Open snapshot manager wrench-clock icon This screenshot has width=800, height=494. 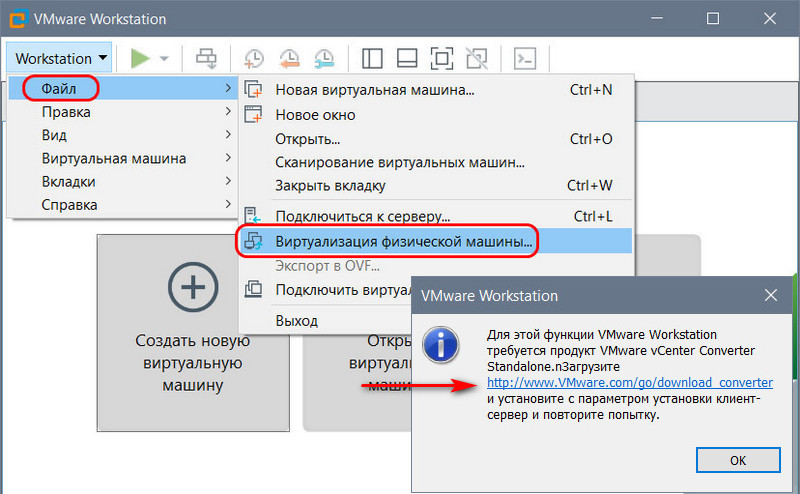click(324, 59)
